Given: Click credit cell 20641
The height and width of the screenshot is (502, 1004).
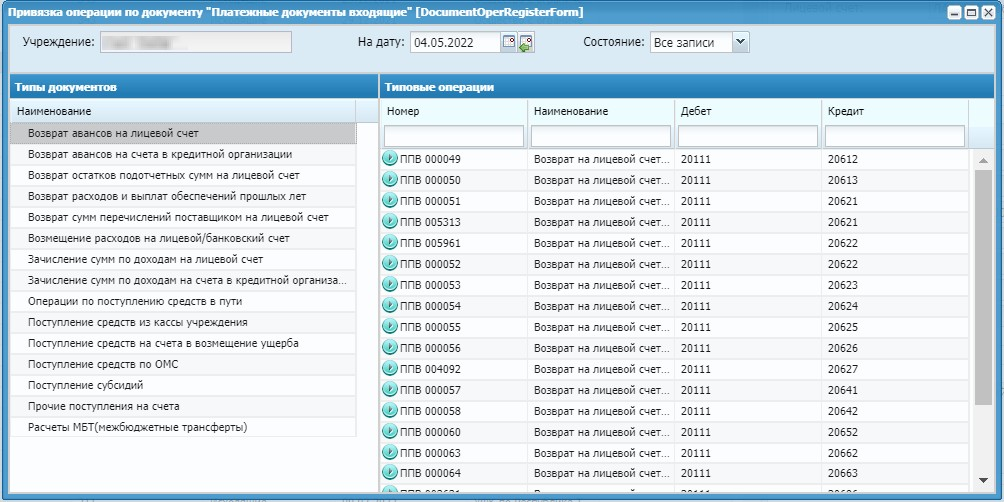Looking at the screenshot, I should coord(895,391).
